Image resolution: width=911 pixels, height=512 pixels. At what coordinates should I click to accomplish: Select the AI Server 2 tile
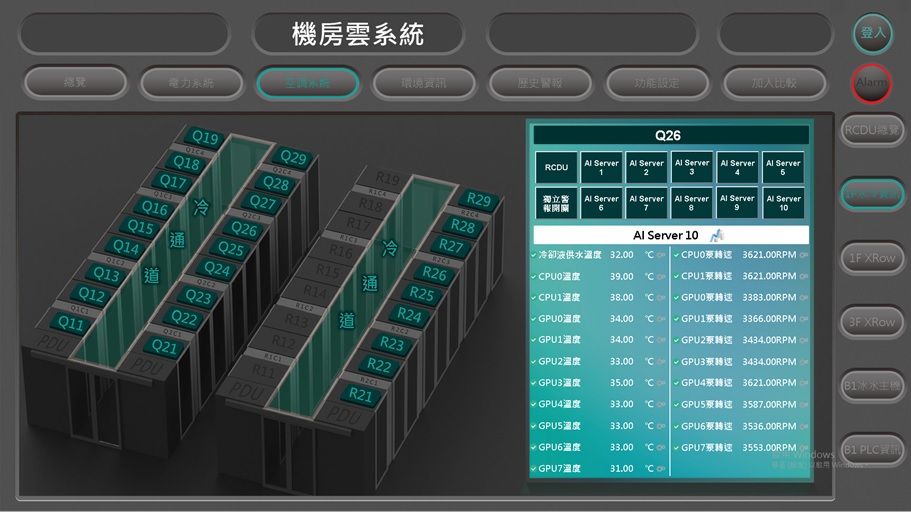(647, 167)
